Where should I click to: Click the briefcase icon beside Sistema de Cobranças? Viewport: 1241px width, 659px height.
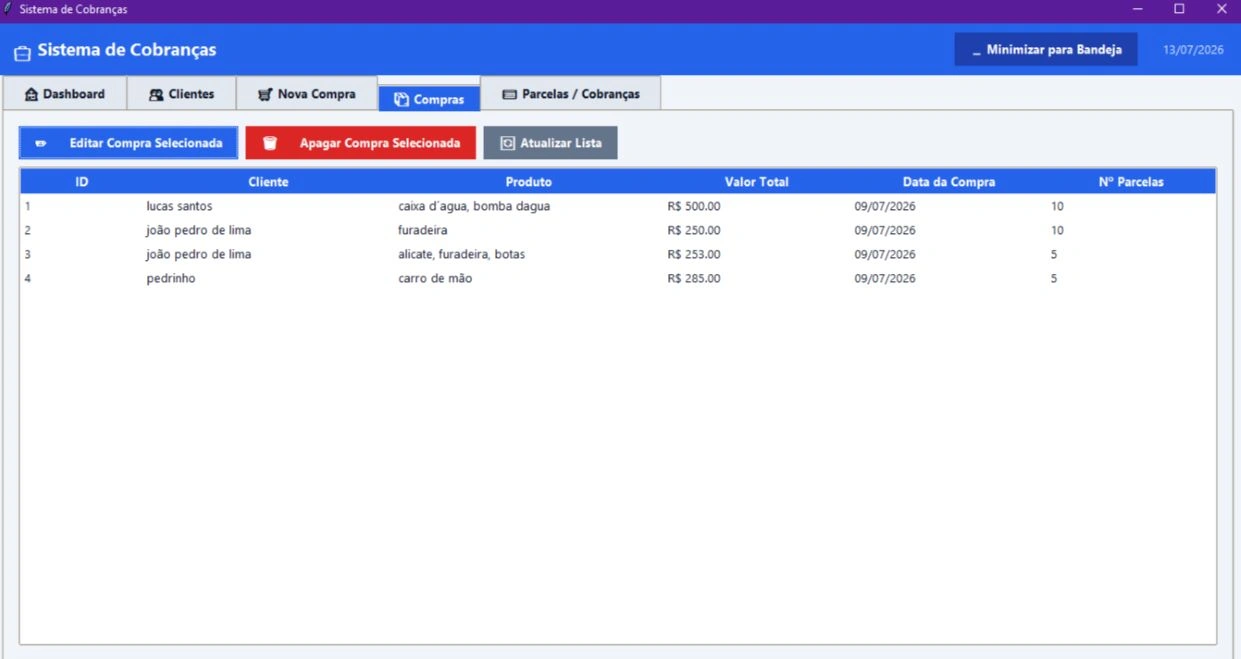pos(22,52)
